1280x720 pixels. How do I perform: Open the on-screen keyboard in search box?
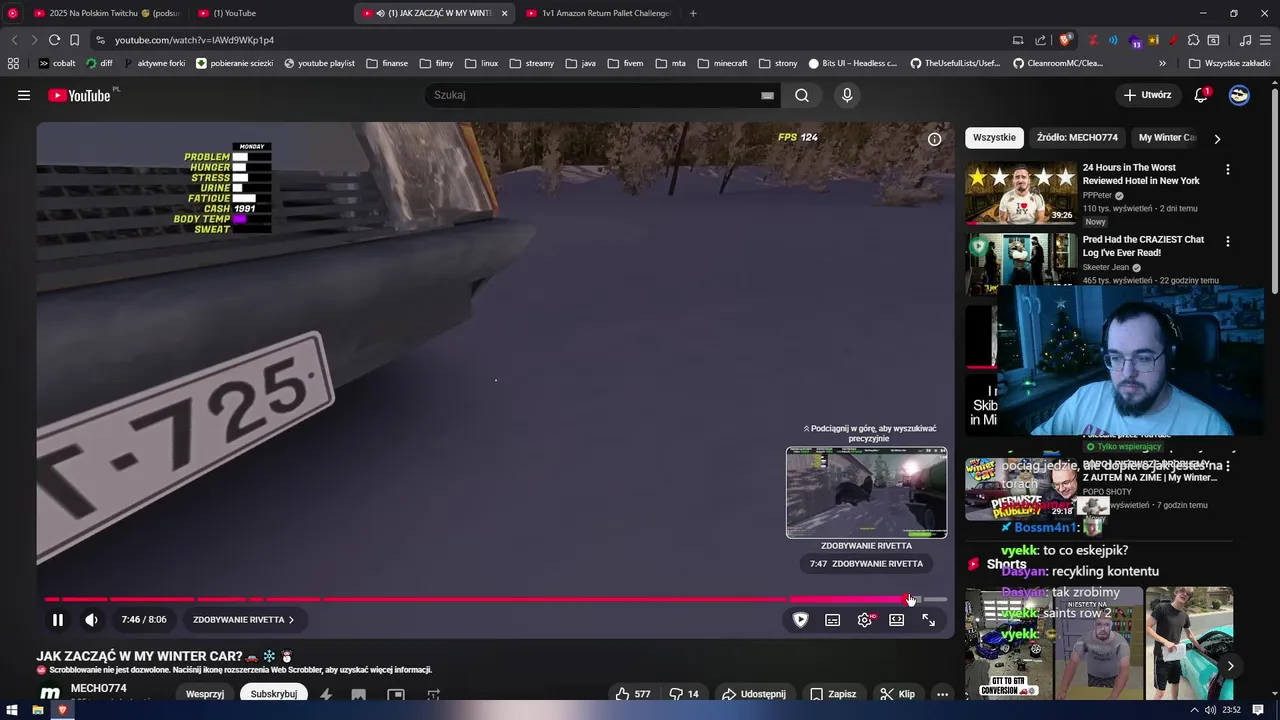767,95
